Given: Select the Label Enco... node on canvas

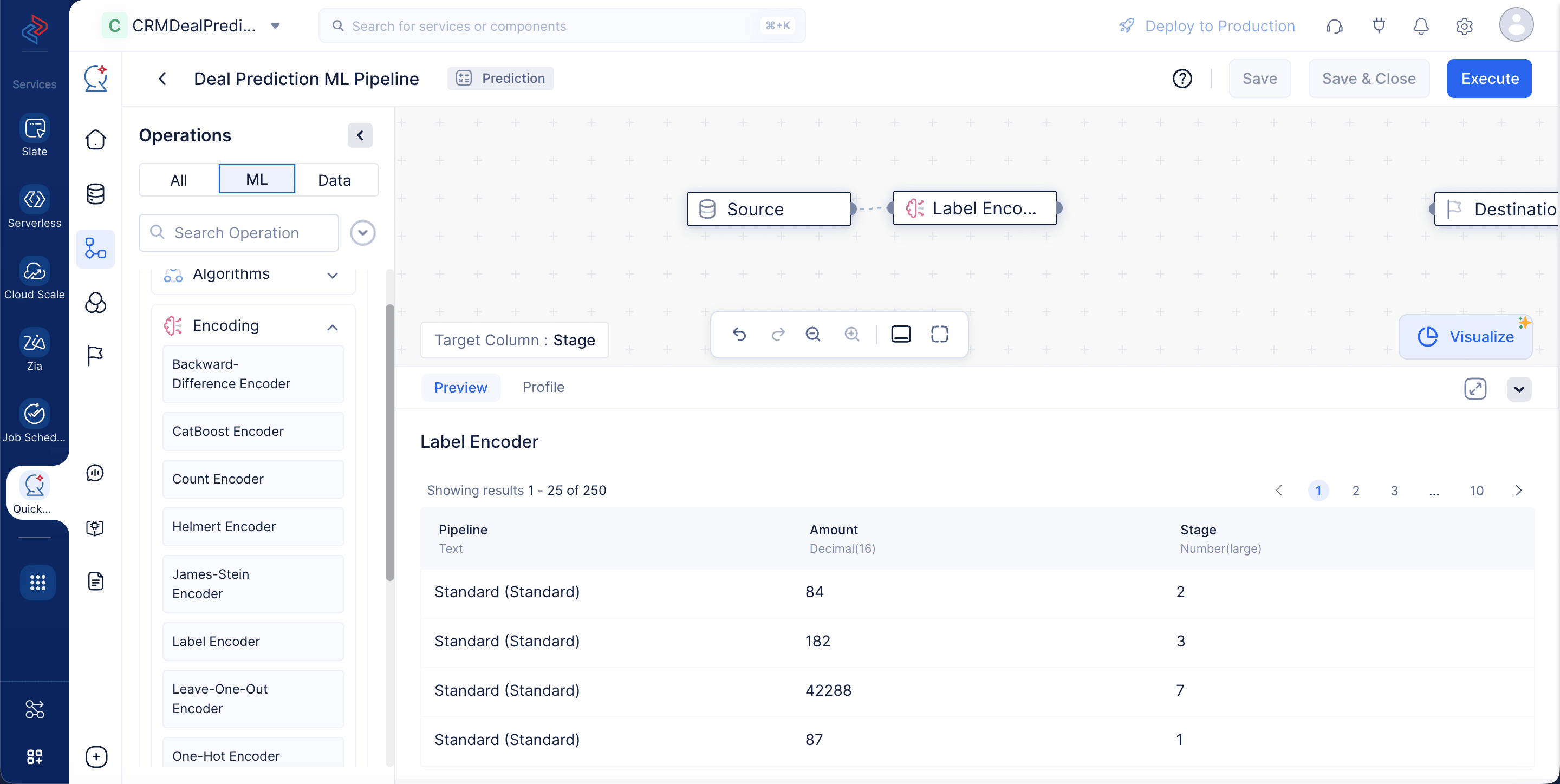Looking at the screenshot, I should point(975,208).
